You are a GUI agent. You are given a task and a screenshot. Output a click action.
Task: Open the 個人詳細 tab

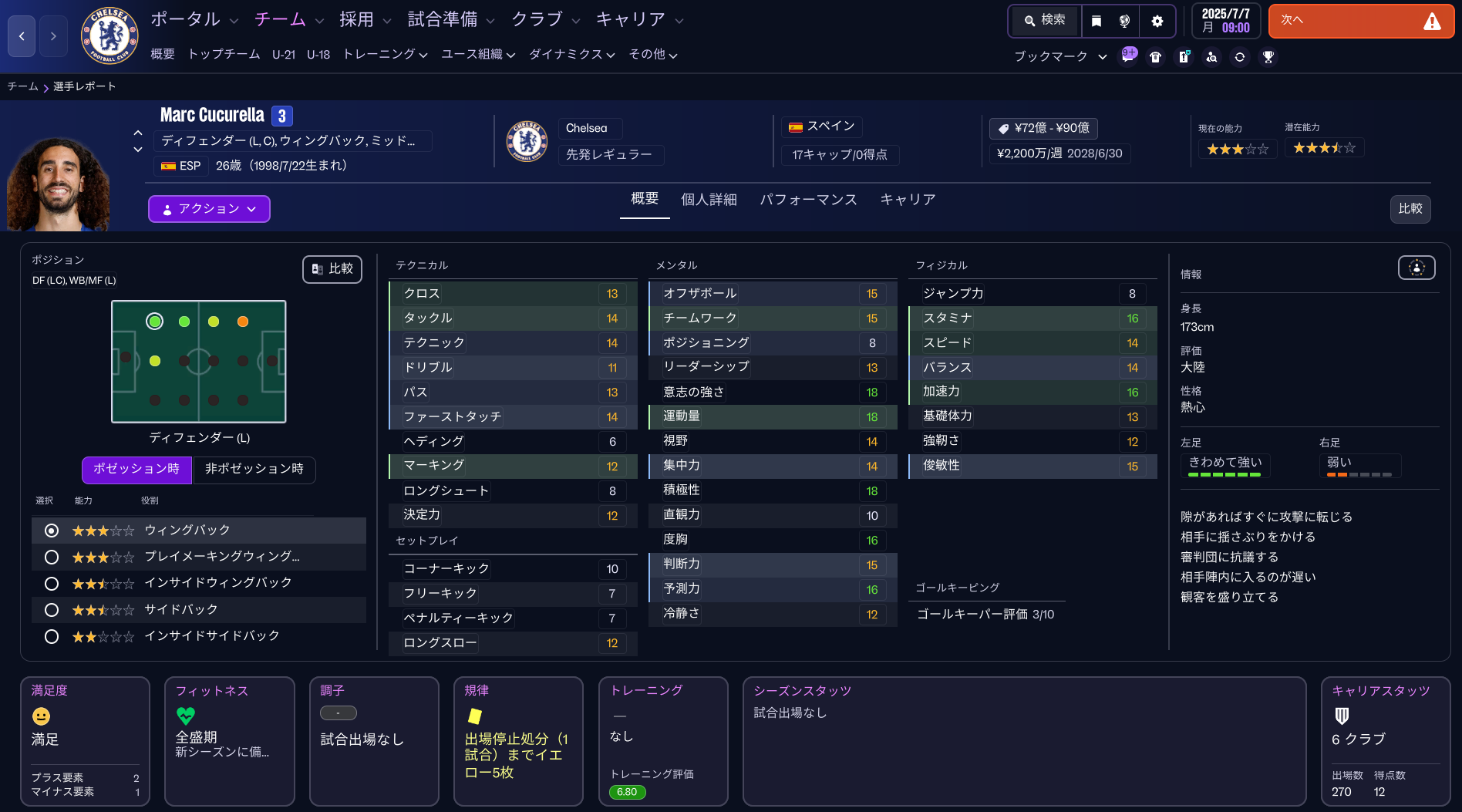pyautogui.click(x=709, y=200)
